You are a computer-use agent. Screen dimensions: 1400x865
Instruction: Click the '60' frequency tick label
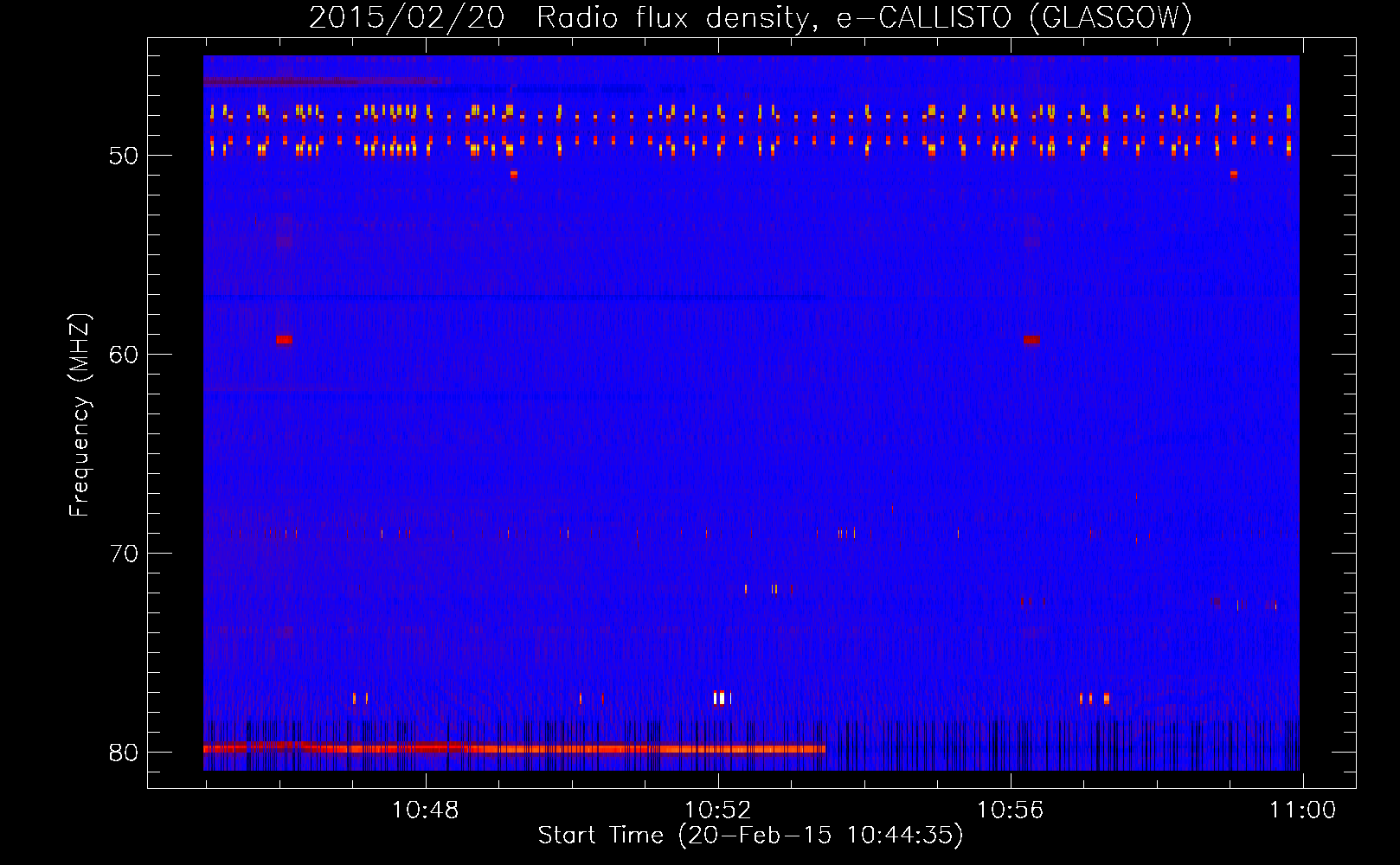pyautogui.click(x=124, y=355)
